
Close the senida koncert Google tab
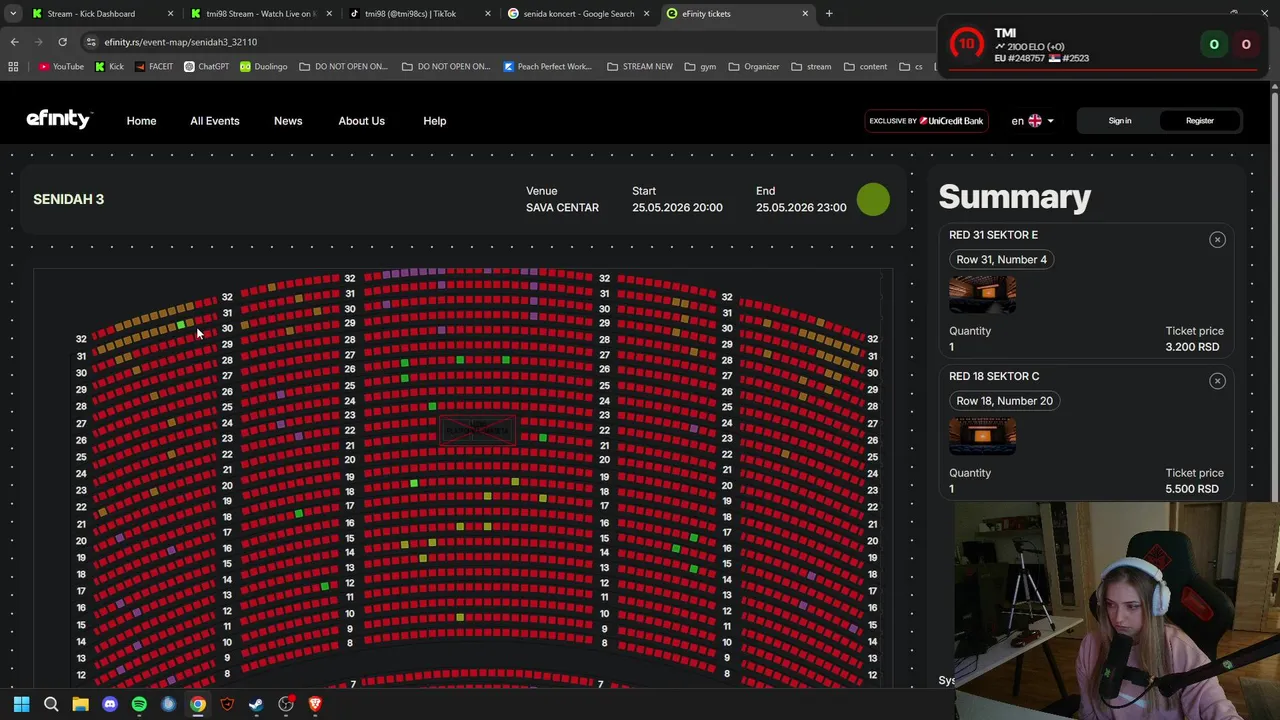[x=647, y=14]
